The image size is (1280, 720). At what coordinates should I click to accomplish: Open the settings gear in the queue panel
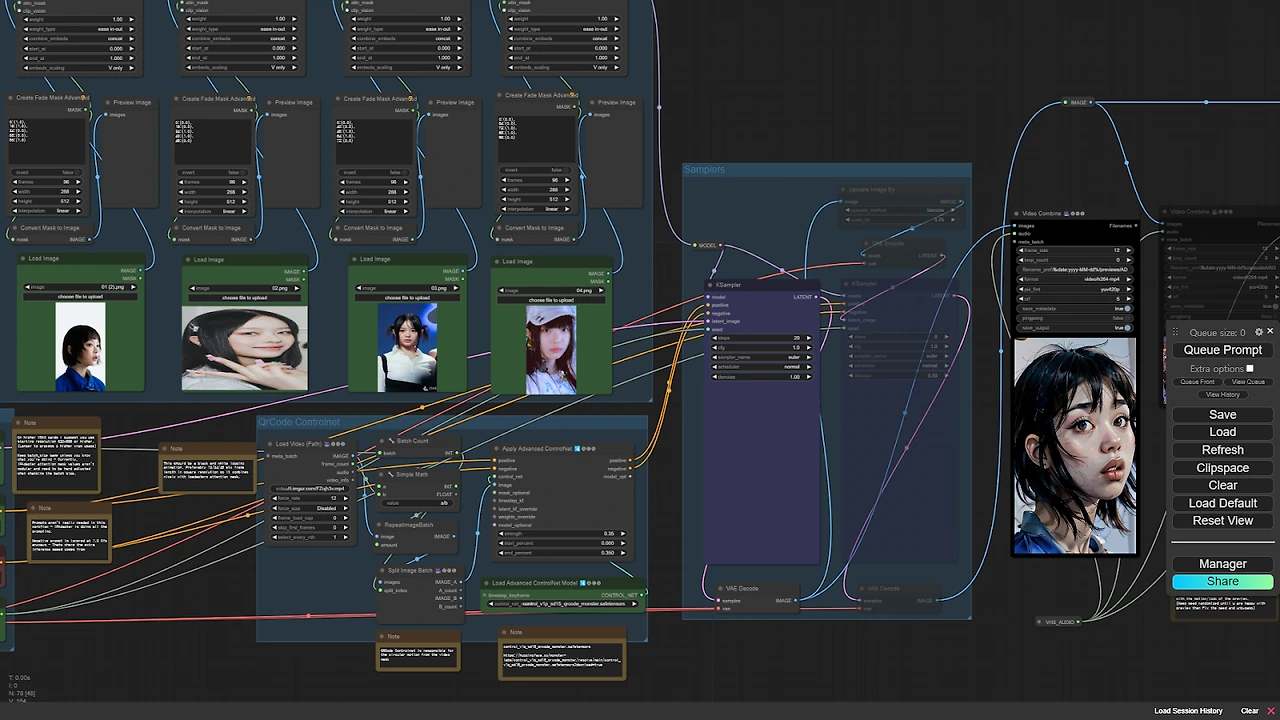[x=1259, y=332]
